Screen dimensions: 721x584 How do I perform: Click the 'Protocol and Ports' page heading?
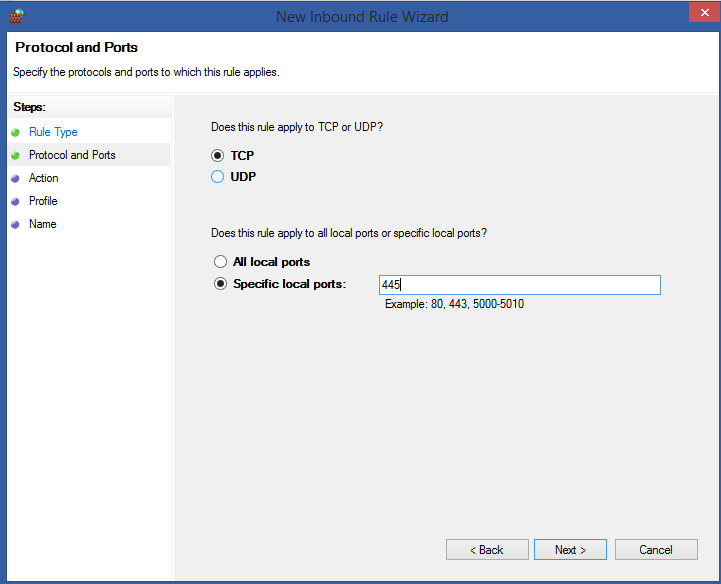(x=76, y=47)
